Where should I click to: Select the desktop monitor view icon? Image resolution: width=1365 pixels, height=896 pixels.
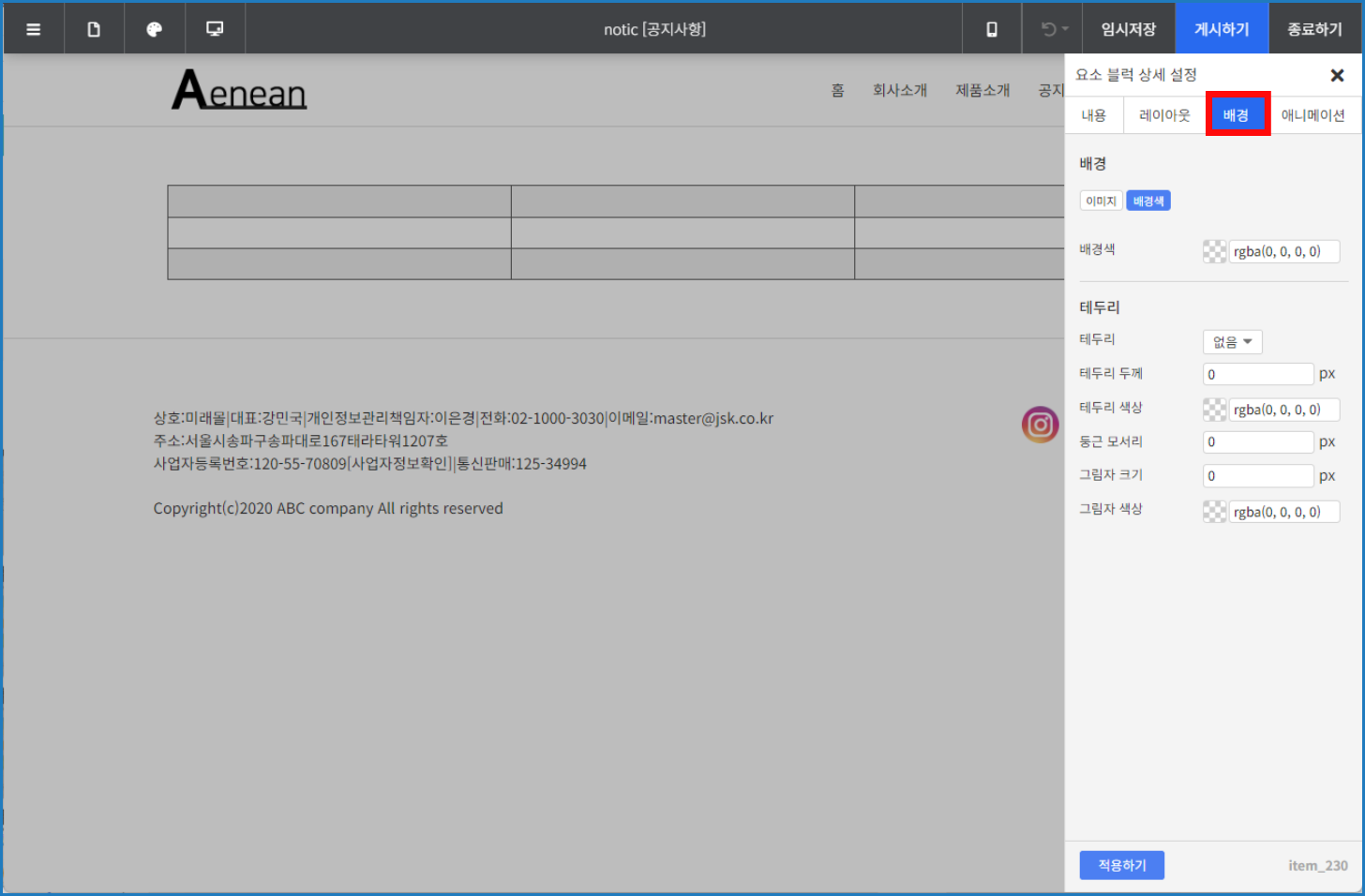pyautogui.click(x=215, y=29)
